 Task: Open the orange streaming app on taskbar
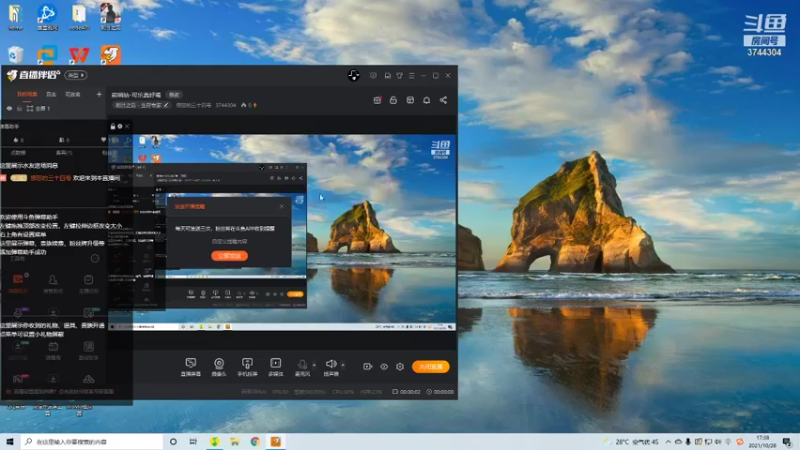click(x=276, y=441)
